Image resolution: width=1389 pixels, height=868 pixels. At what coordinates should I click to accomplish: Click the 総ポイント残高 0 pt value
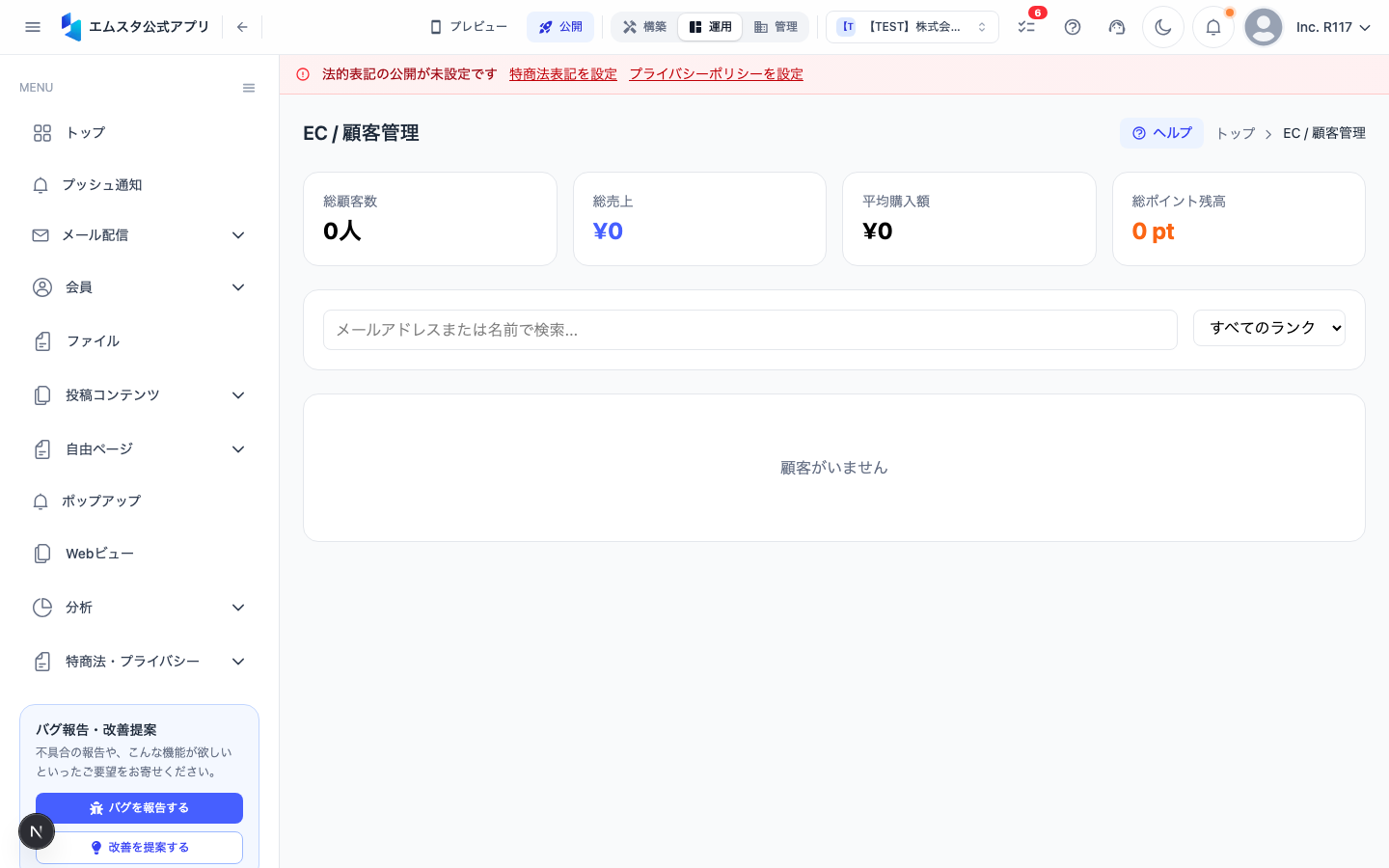[1153, 231]
